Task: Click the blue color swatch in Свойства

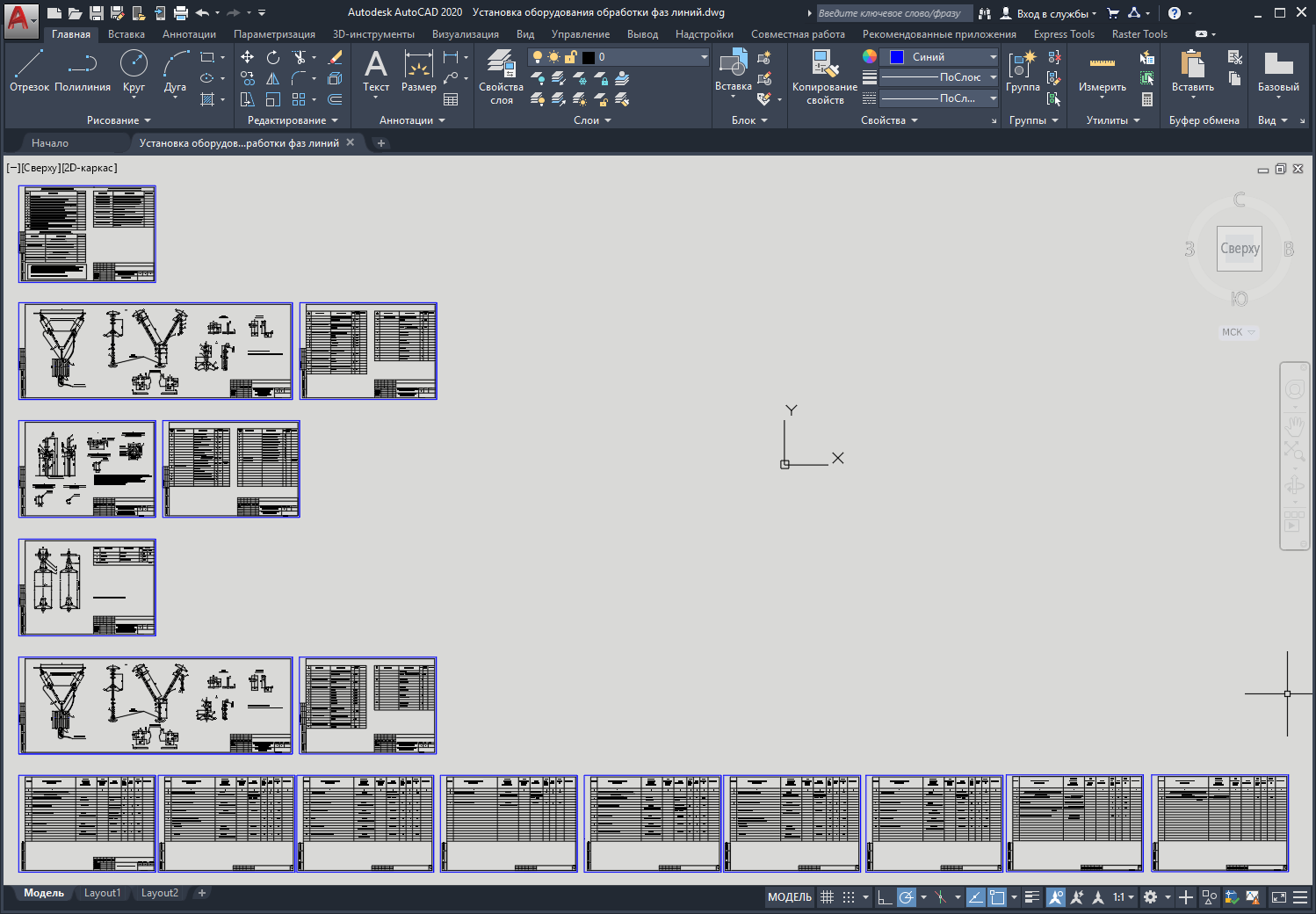Action: [896, 57]
